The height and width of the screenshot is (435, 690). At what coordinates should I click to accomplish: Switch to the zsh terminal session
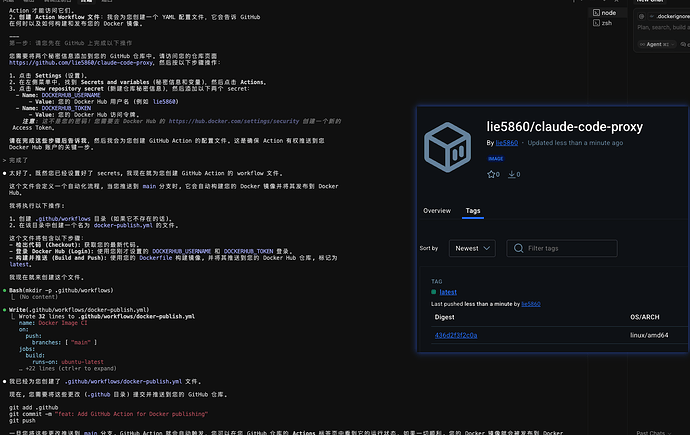(x=603, y=23)
